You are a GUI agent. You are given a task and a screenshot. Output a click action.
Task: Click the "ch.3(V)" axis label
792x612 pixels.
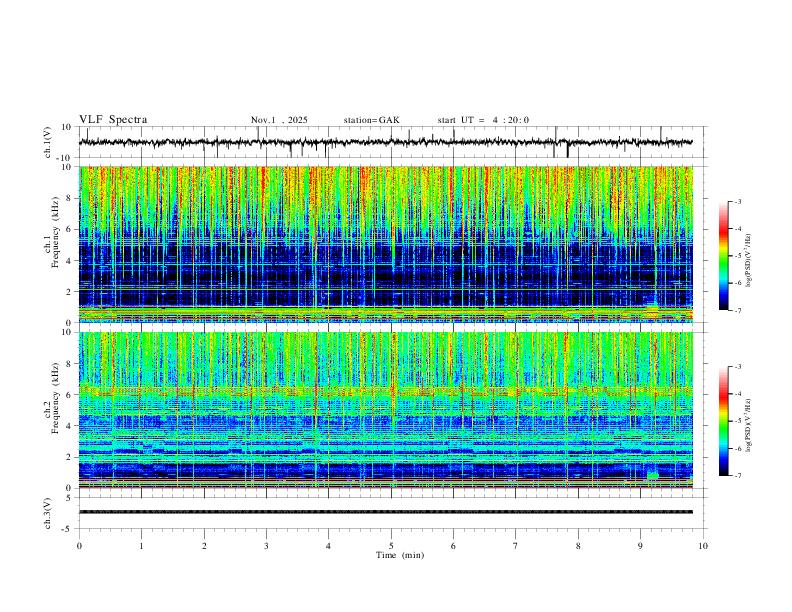[x=48, y=514]
